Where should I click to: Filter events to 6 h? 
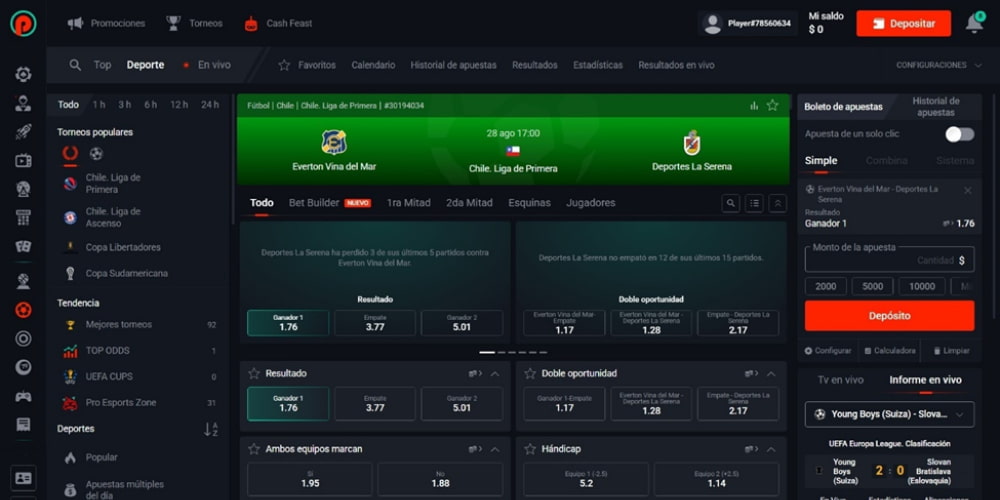click(x=151, y=105)
